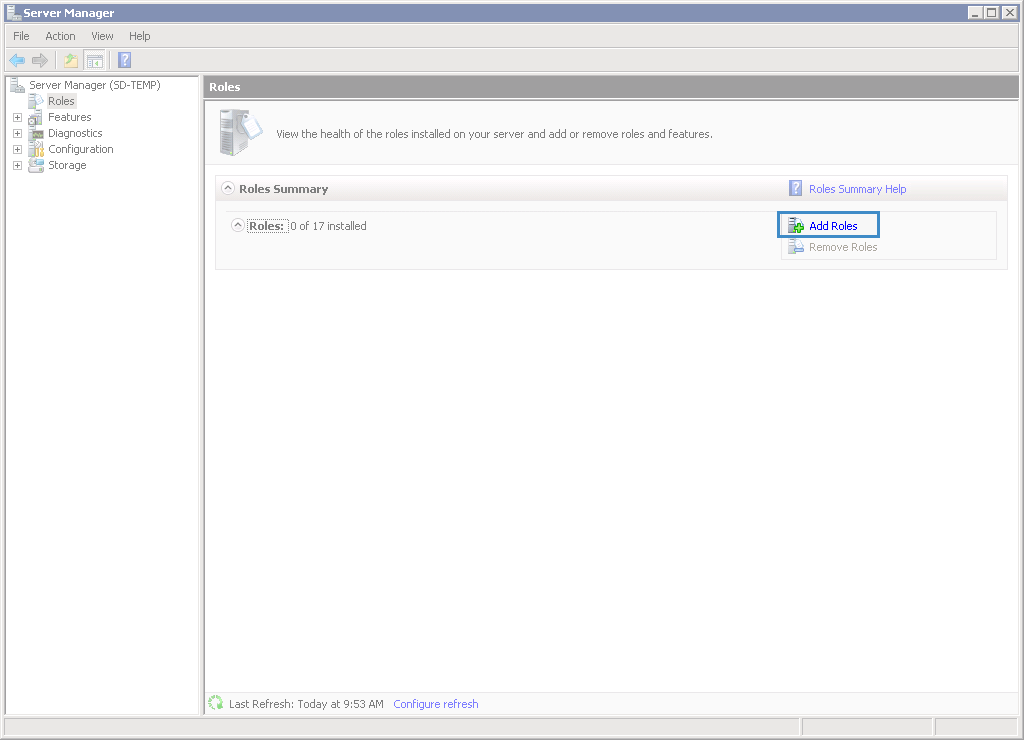The height and width of the screenshot is (740, 1024).
Task: Open the View menu
Action: [102, 36]
